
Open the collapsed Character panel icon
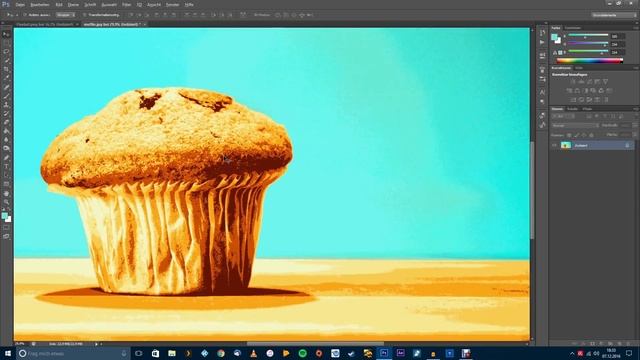click(x=542, y=93)
